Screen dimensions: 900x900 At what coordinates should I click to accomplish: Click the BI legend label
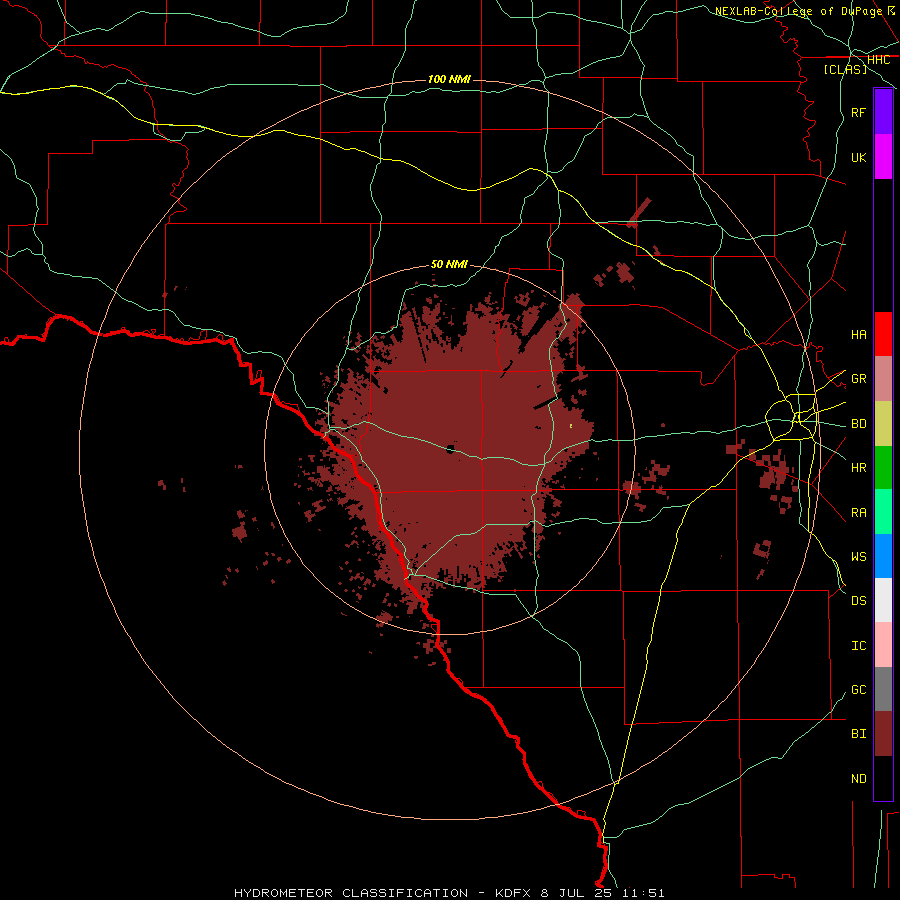click(x=858, y=734)
